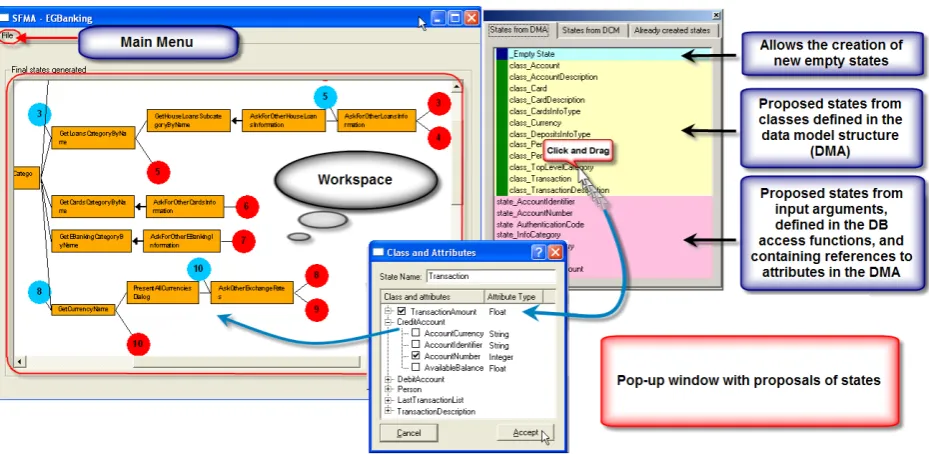
Task: Click the Class and attributes column header
Action: (x=433, y=296)
